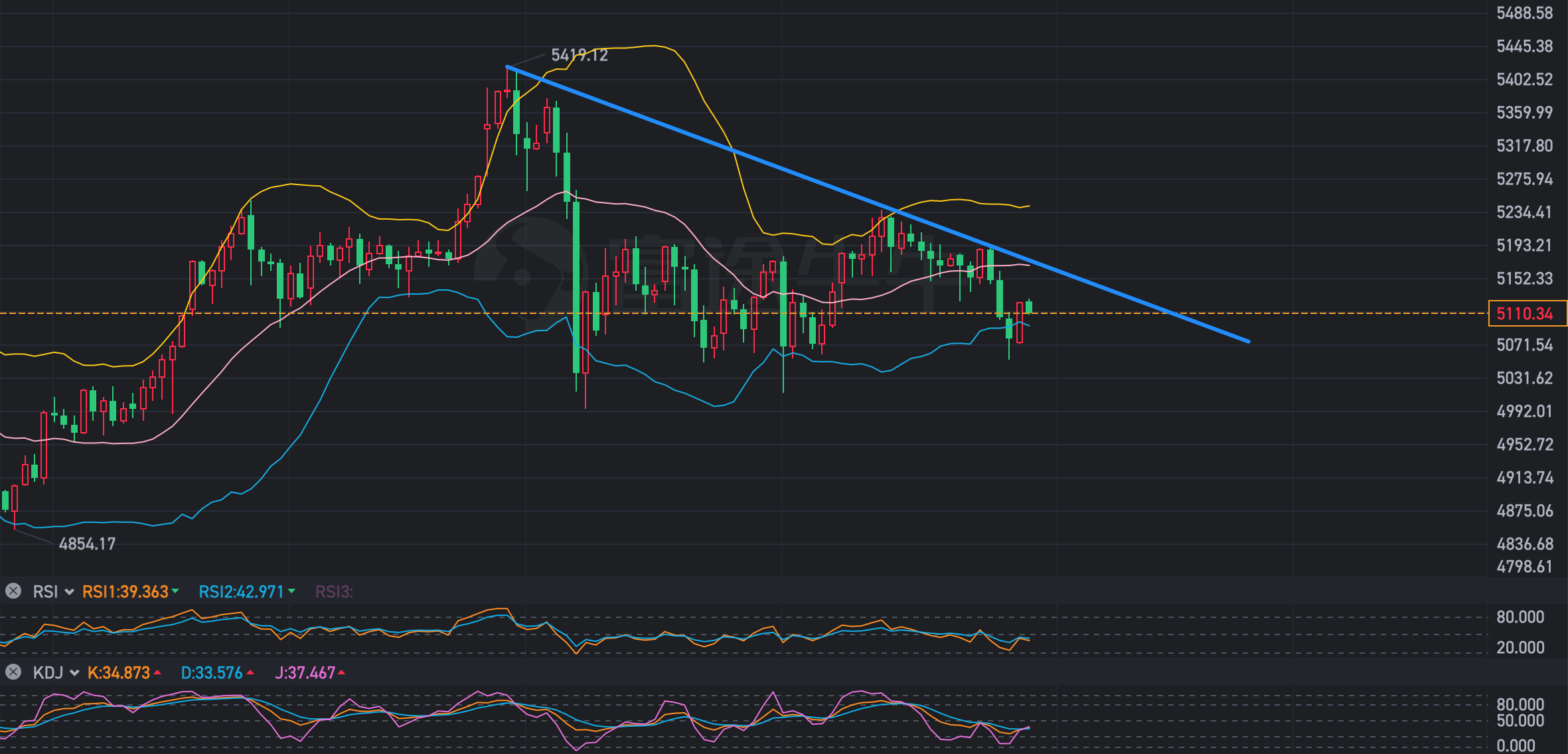The image size is (1568, 754).
Task: Close the KDJ indicator panel
Action: point(13,672)
